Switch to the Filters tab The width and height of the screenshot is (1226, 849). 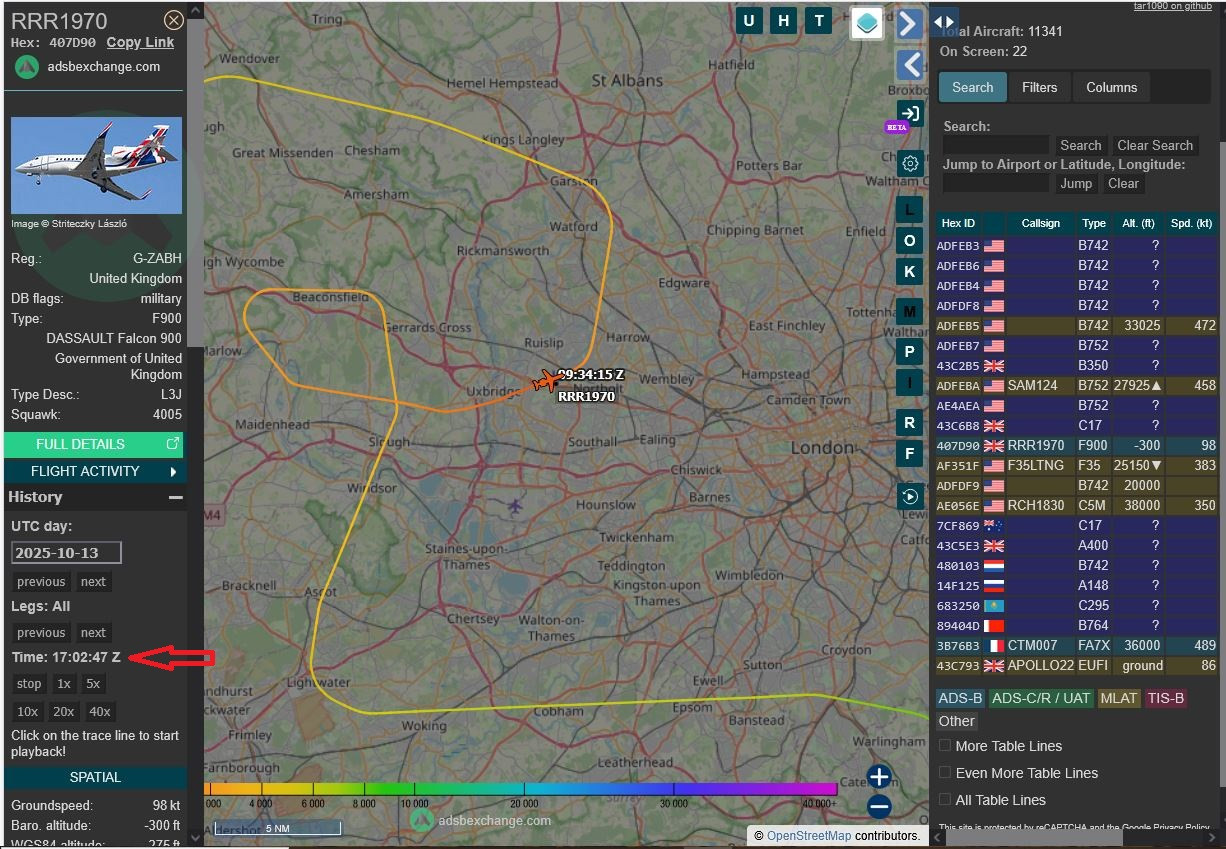(x=1039, y=87)
